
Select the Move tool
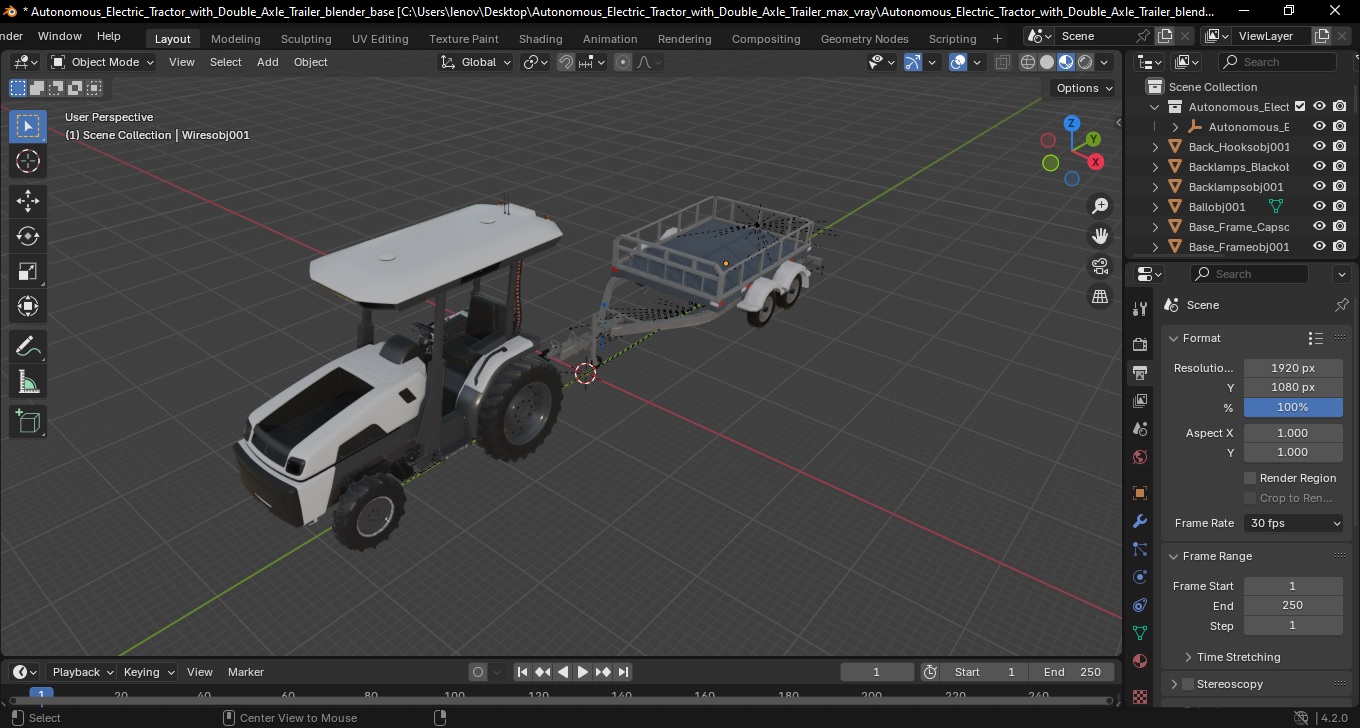[x=28, y=201]
